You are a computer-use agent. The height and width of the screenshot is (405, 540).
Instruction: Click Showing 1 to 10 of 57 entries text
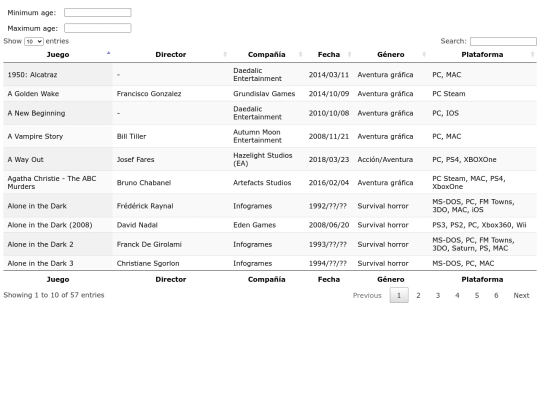click(54, 295)
